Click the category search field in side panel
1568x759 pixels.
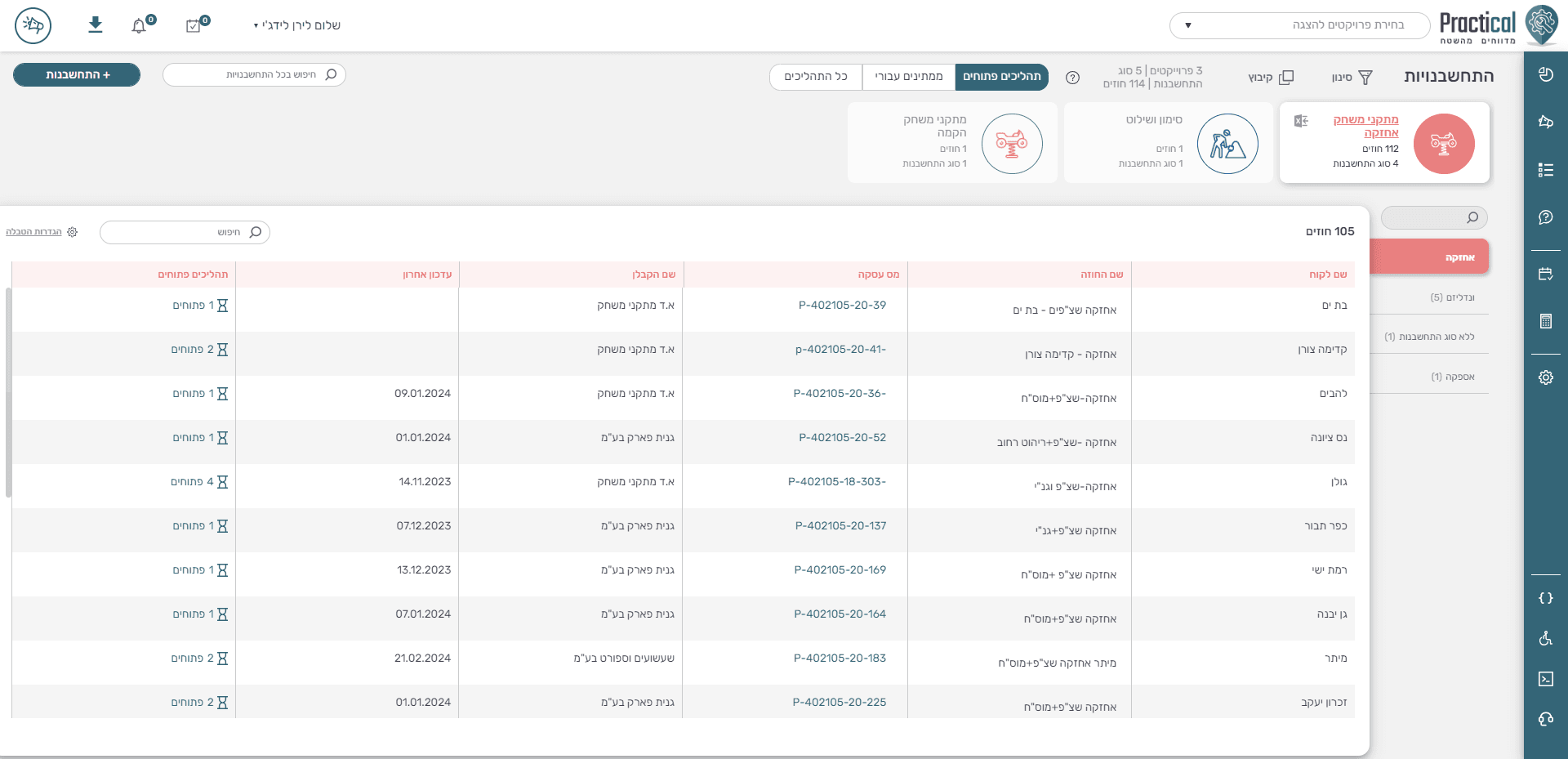1434,217
